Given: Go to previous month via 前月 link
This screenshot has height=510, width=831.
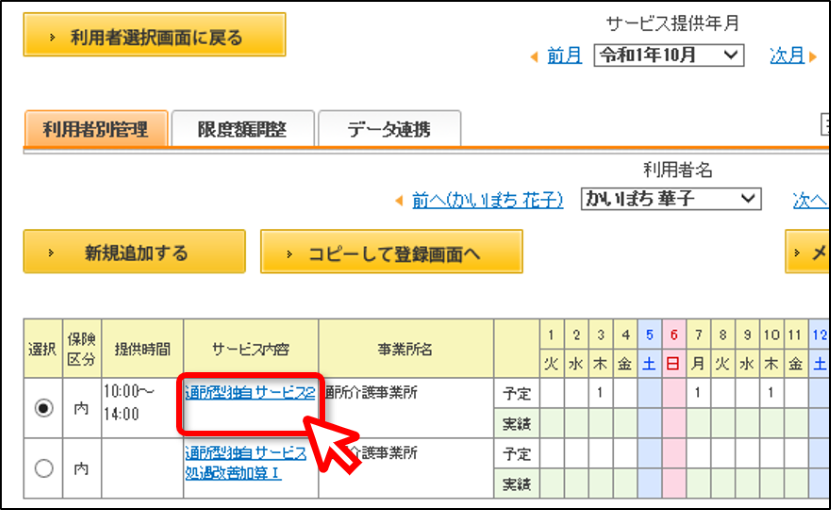Looking at the screenshot, I should pyautogui.click(x=564, y=55).
